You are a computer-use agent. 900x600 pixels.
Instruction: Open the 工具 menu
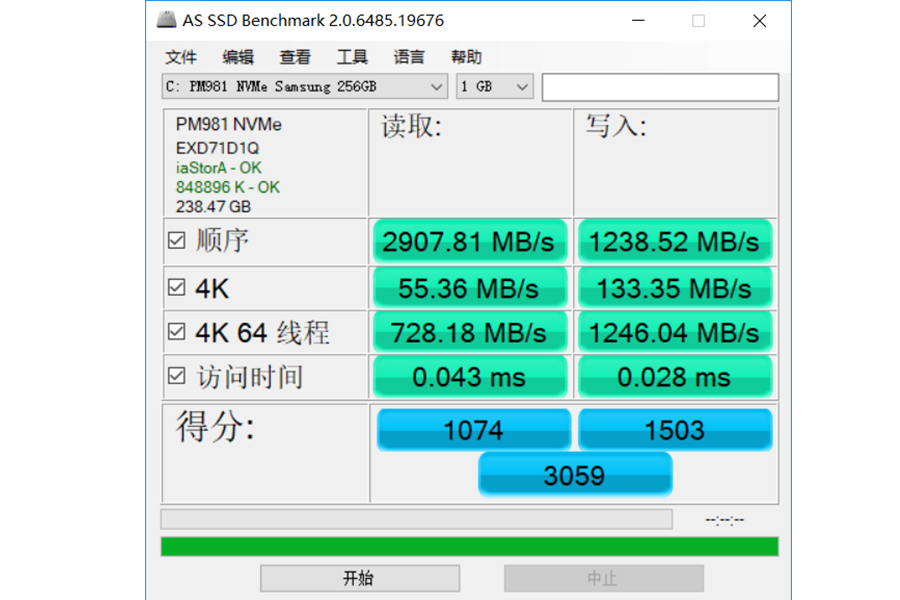352,57
